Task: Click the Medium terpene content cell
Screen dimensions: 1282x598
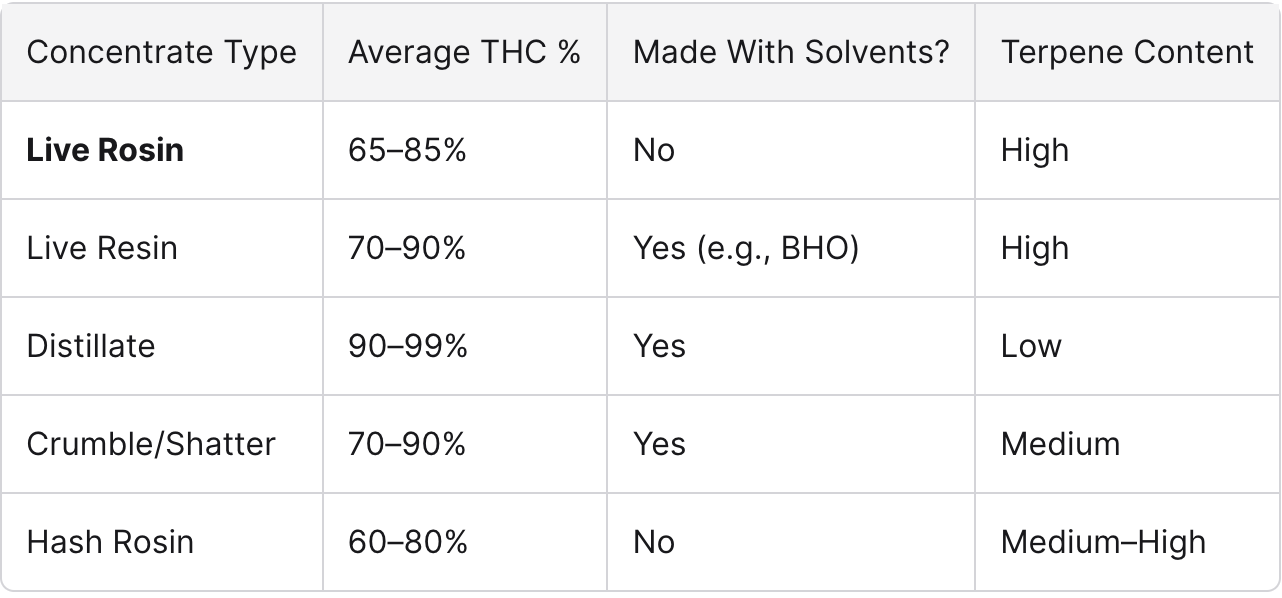Action: pyautogui.click(x=1060, y=444)
